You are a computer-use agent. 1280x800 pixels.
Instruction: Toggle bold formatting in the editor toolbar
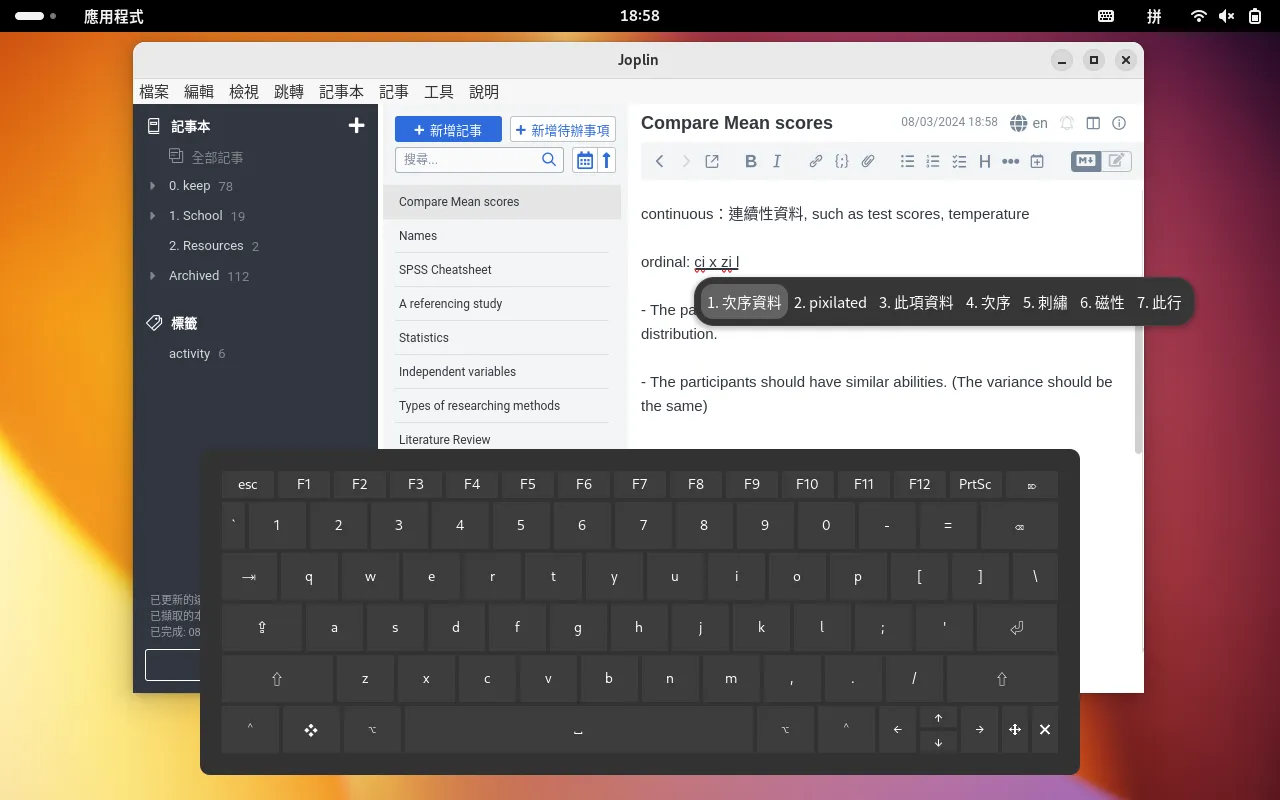pyautogui.click(x=751, y=161)
